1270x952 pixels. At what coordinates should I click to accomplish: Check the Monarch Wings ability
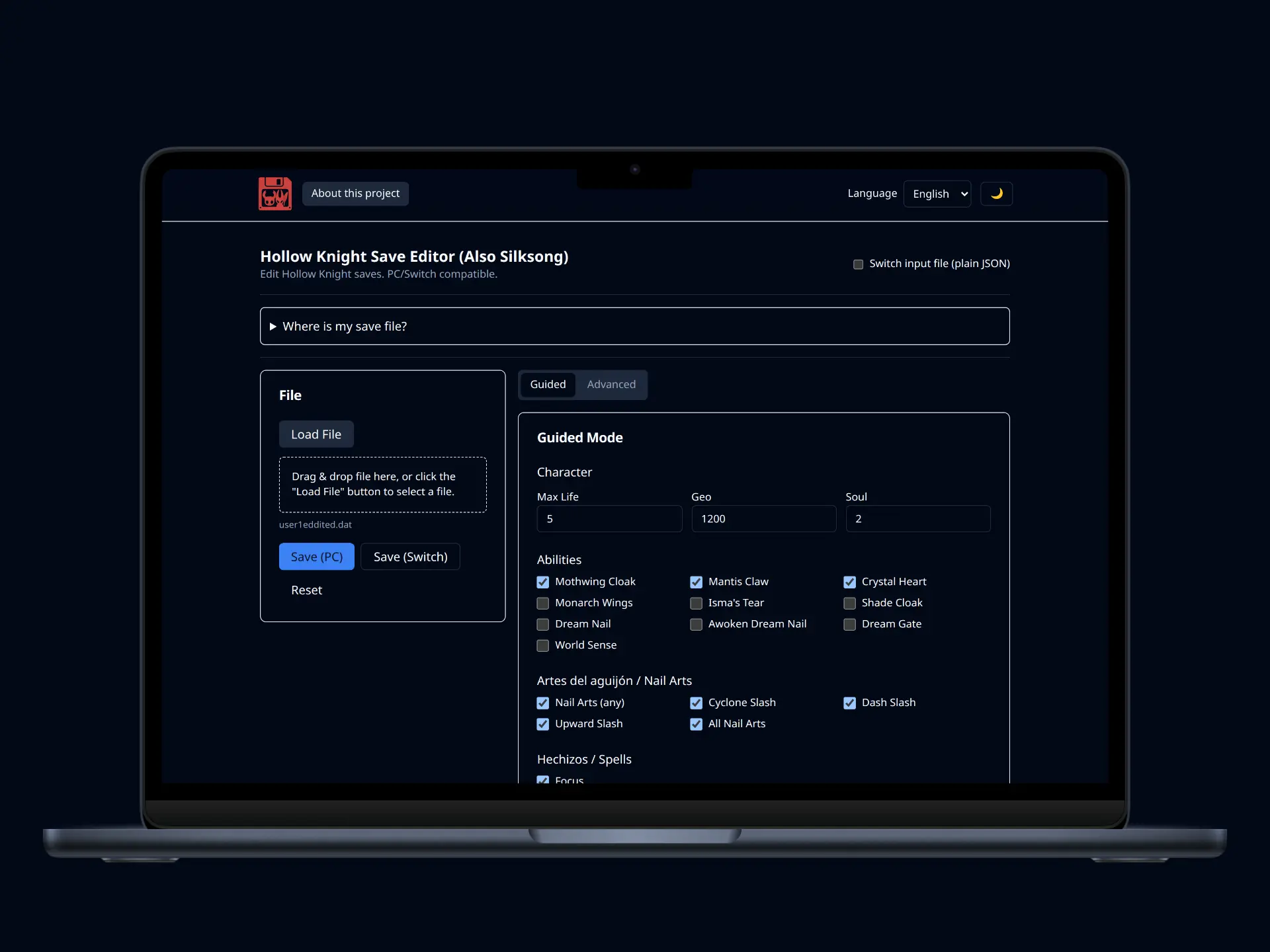point(543,604)
